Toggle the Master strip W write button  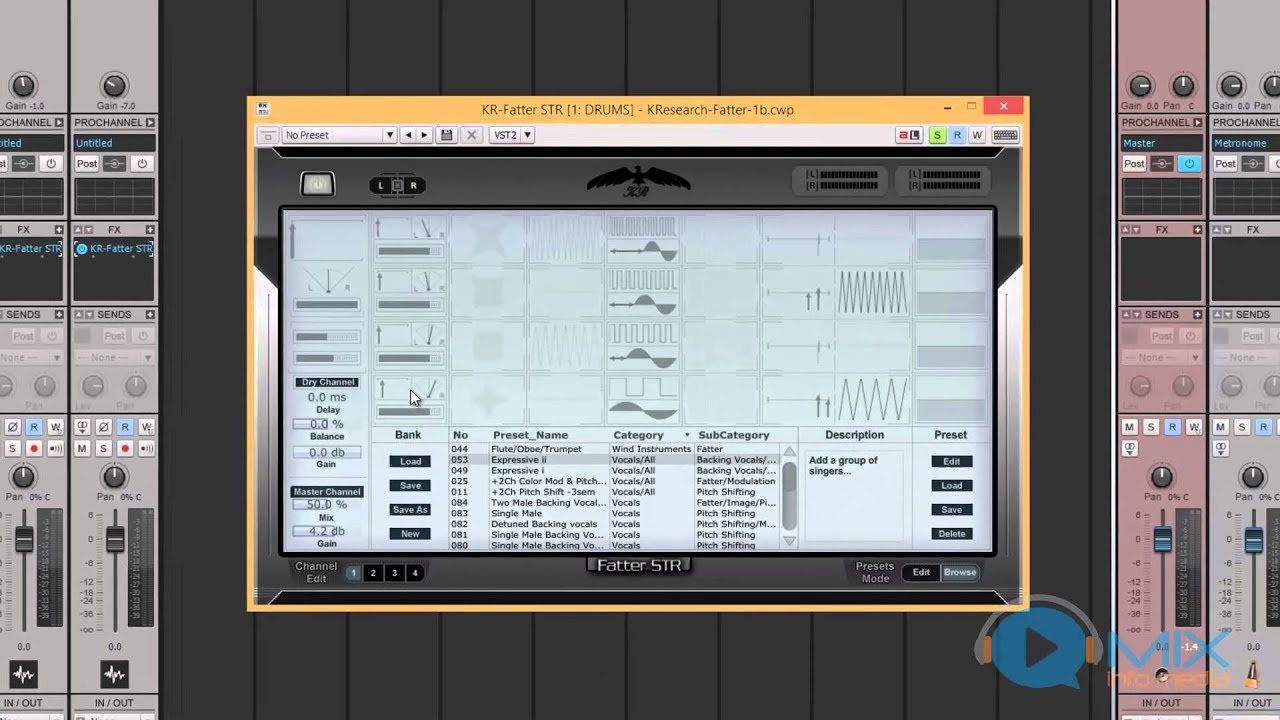coord(1192,427)
